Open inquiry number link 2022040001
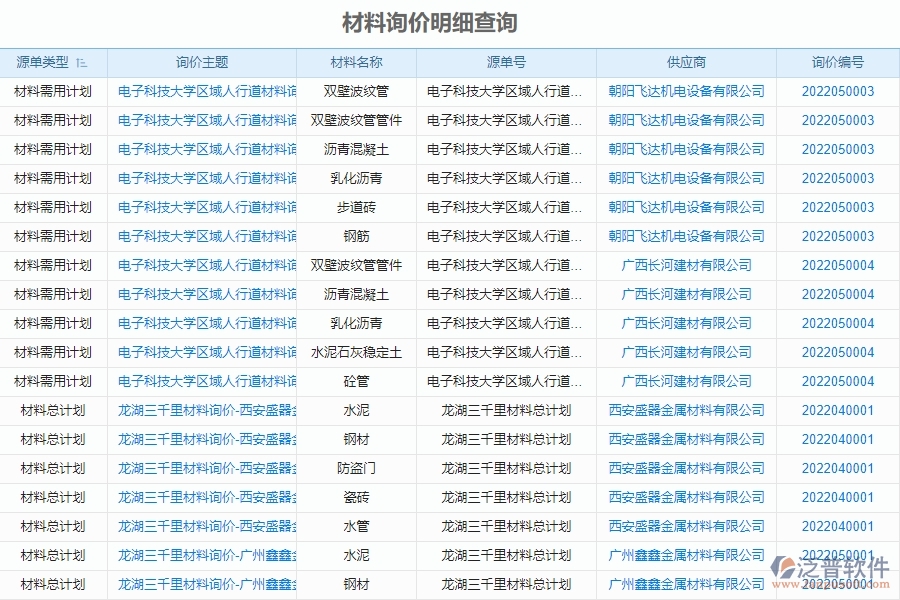Viewport: 900px width, 600px height. 838,410
